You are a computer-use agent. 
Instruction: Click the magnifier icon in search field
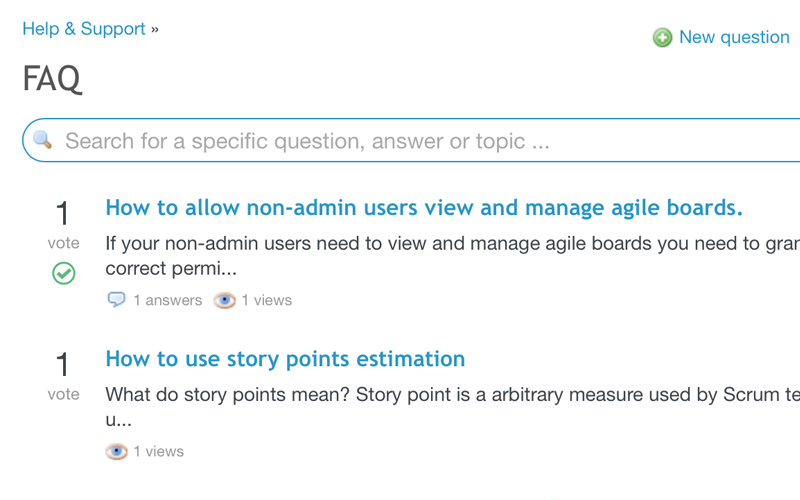click(42, 140)
